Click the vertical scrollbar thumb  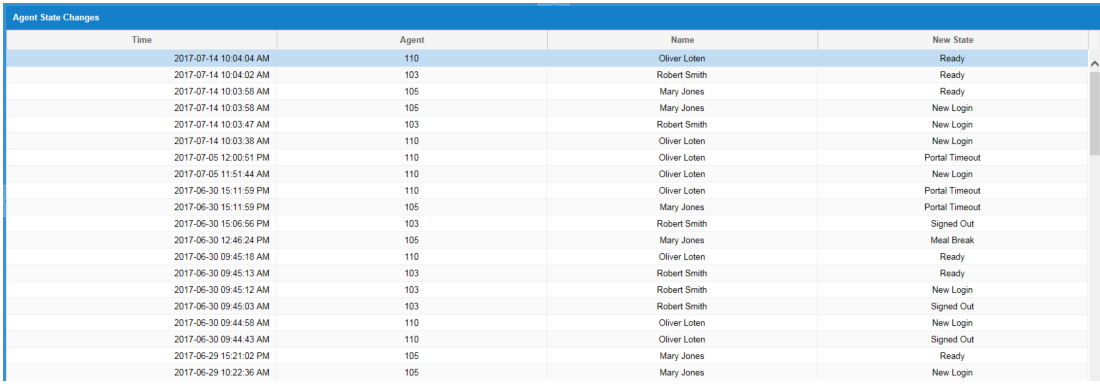point(1094,112)
